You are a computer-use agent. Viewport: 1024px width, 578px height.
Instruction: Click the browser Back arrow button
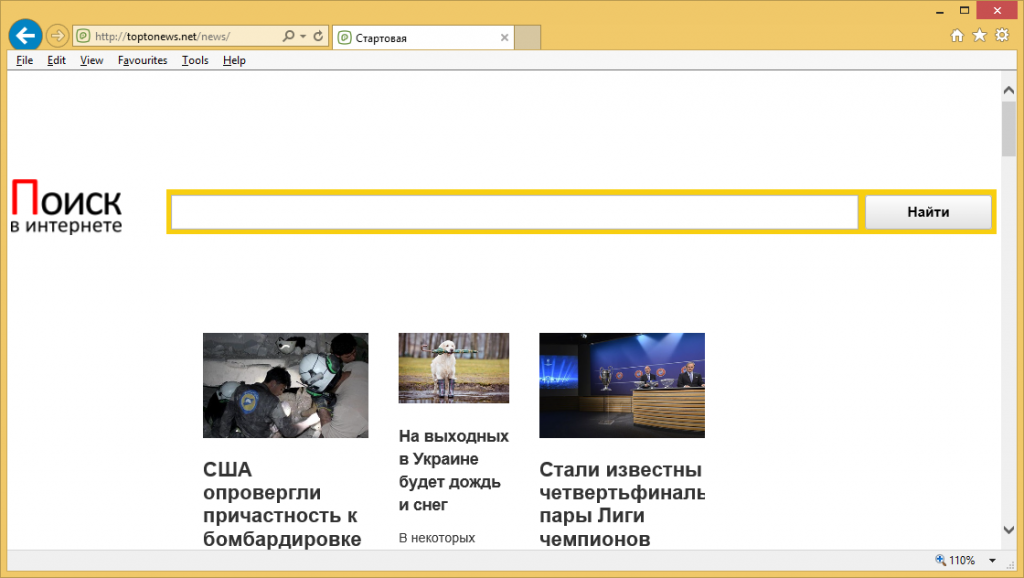point(25,36)
